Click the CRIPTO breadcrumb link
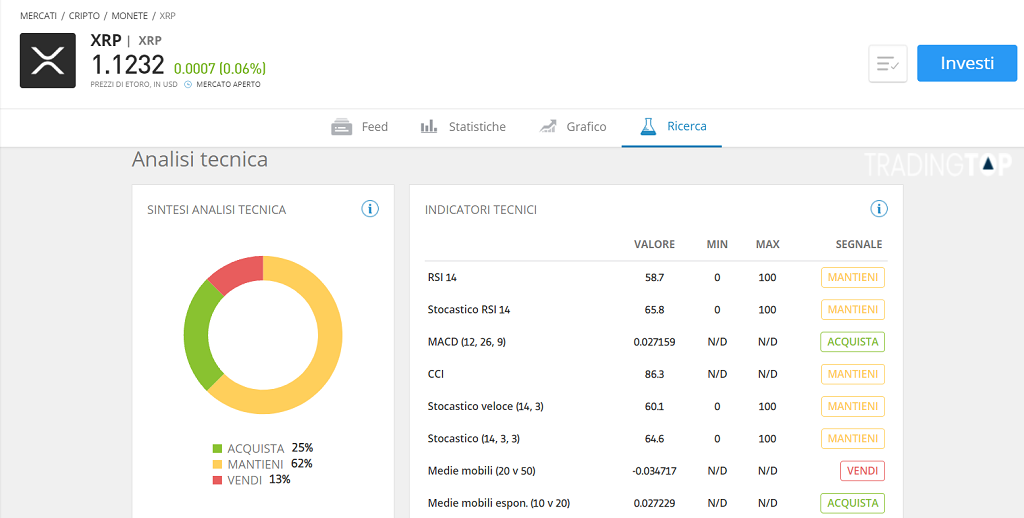The height and width of the screenshot is (518, 1024). pyautogui.click(x=84, y=16)
